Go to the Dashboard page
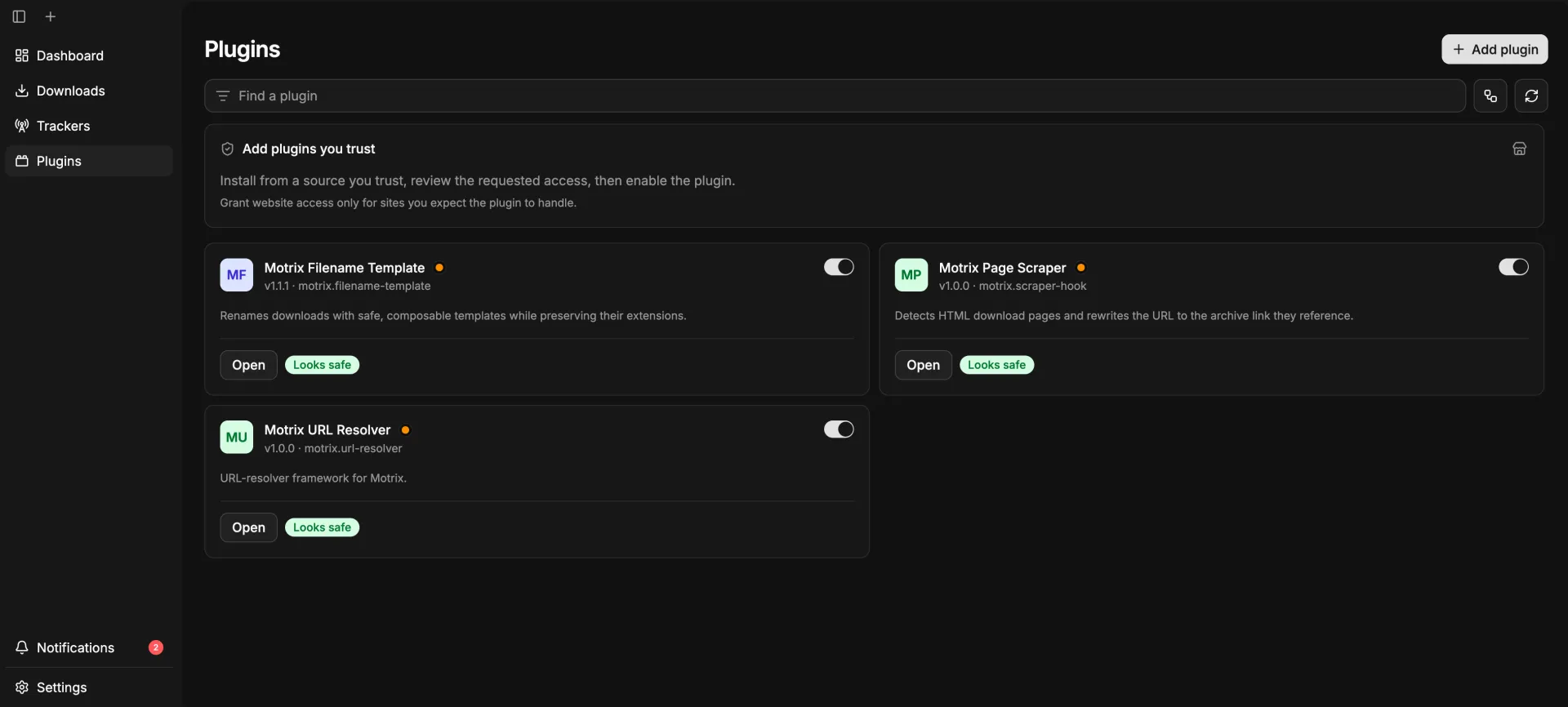1568x707 pixels. [x=89, y=56]
